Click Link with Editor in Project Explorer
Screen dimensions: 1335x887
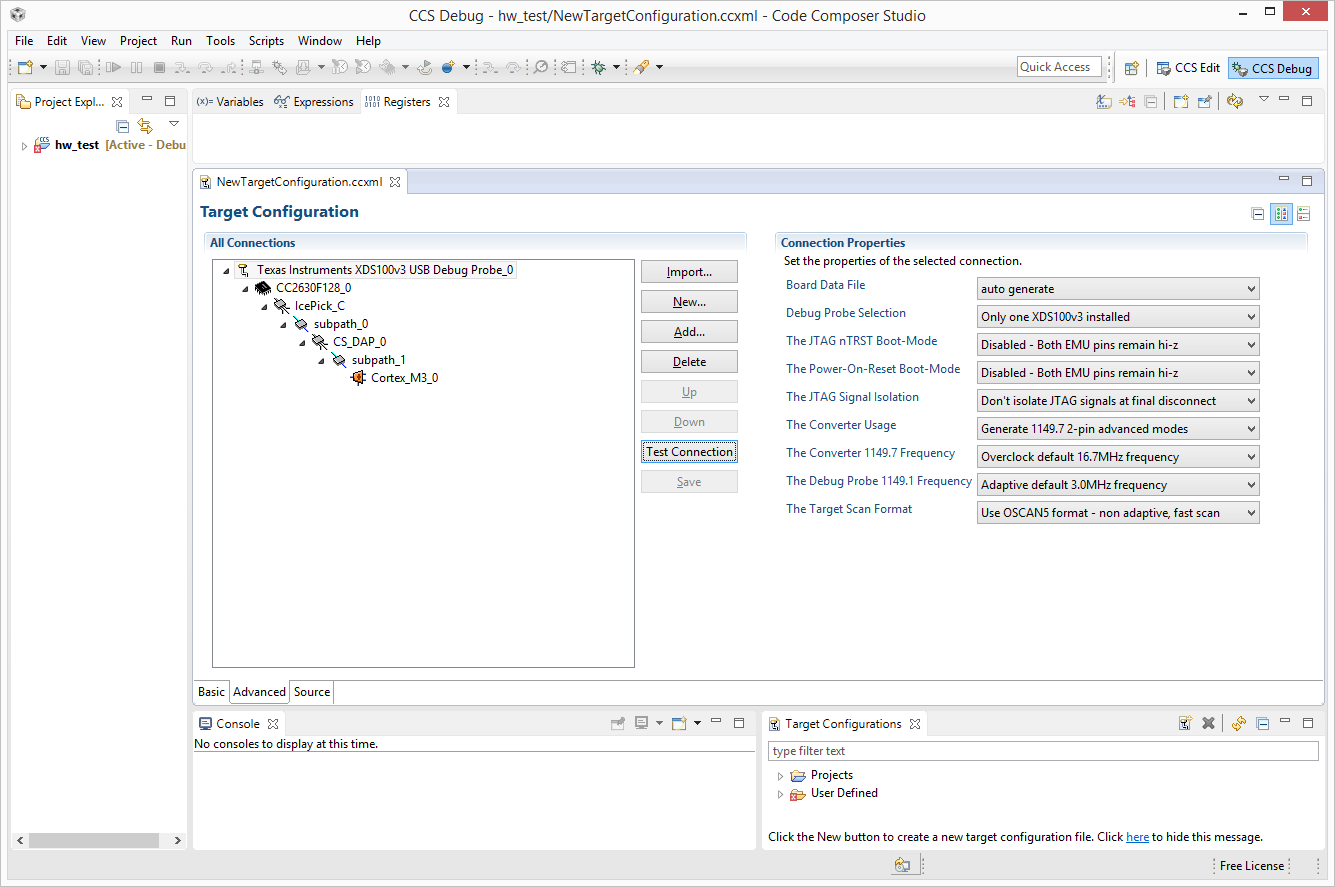145,126
